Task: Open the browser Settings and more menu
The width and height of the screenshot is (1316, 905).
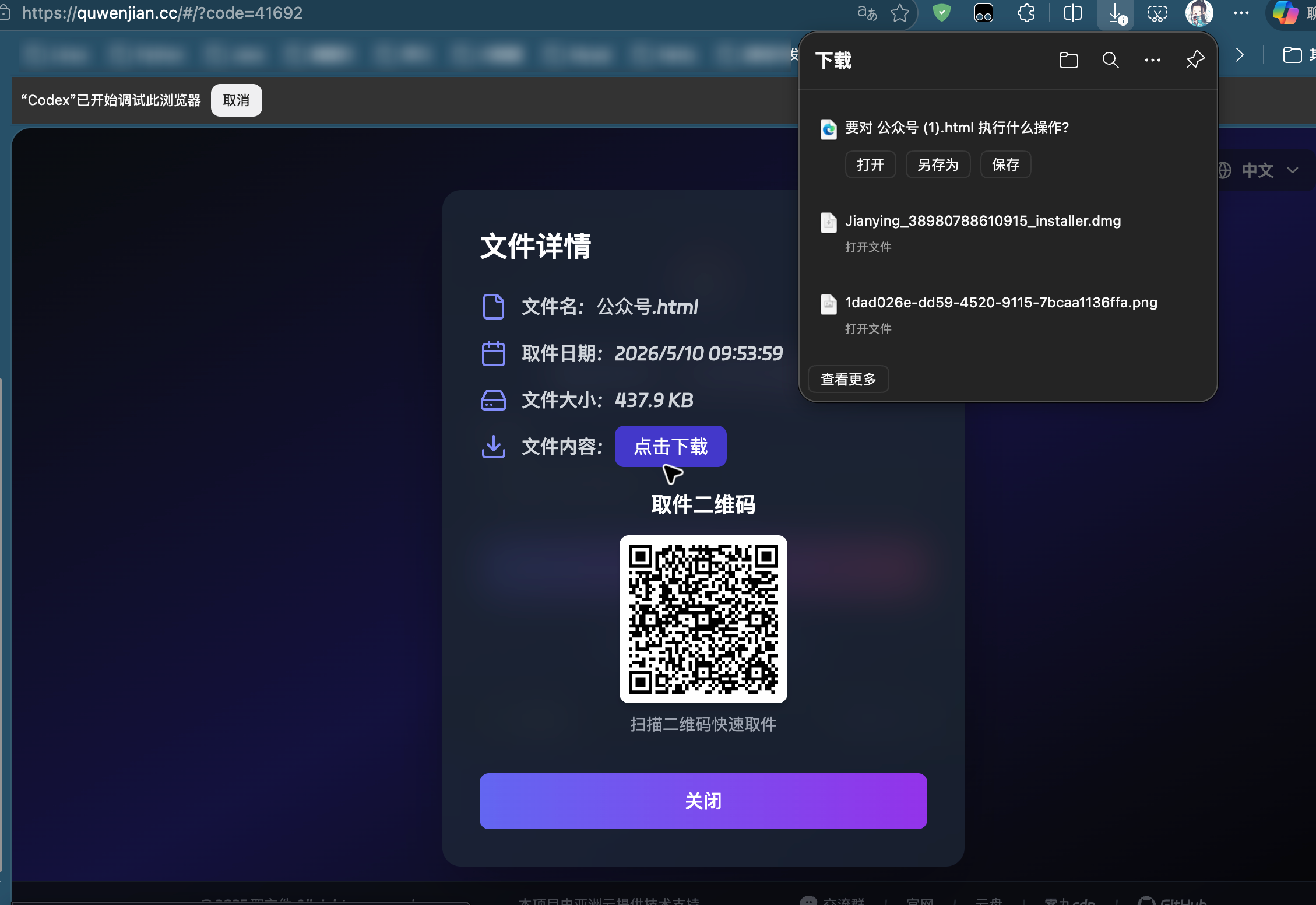Action: [1241, 13]
